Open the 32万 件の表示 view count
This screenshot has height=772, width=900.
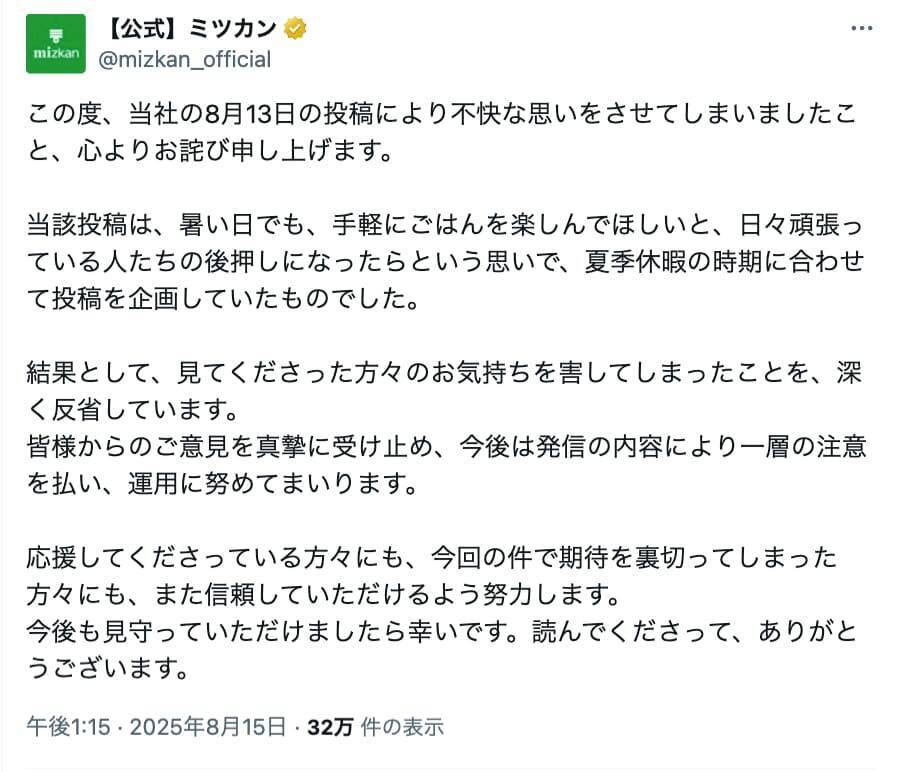pos(375,727)
